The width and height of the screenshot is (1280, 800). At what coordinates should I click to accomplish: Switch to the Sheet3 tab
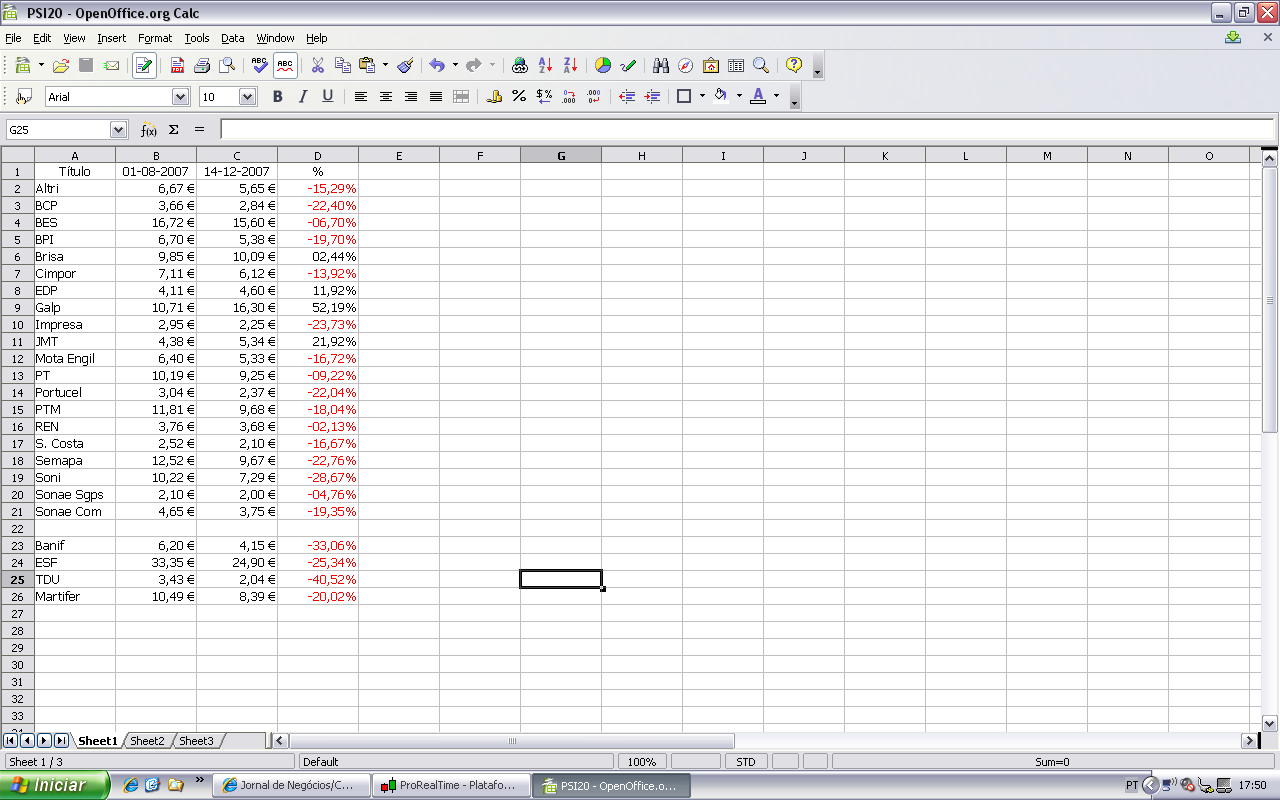click(196, 741)
